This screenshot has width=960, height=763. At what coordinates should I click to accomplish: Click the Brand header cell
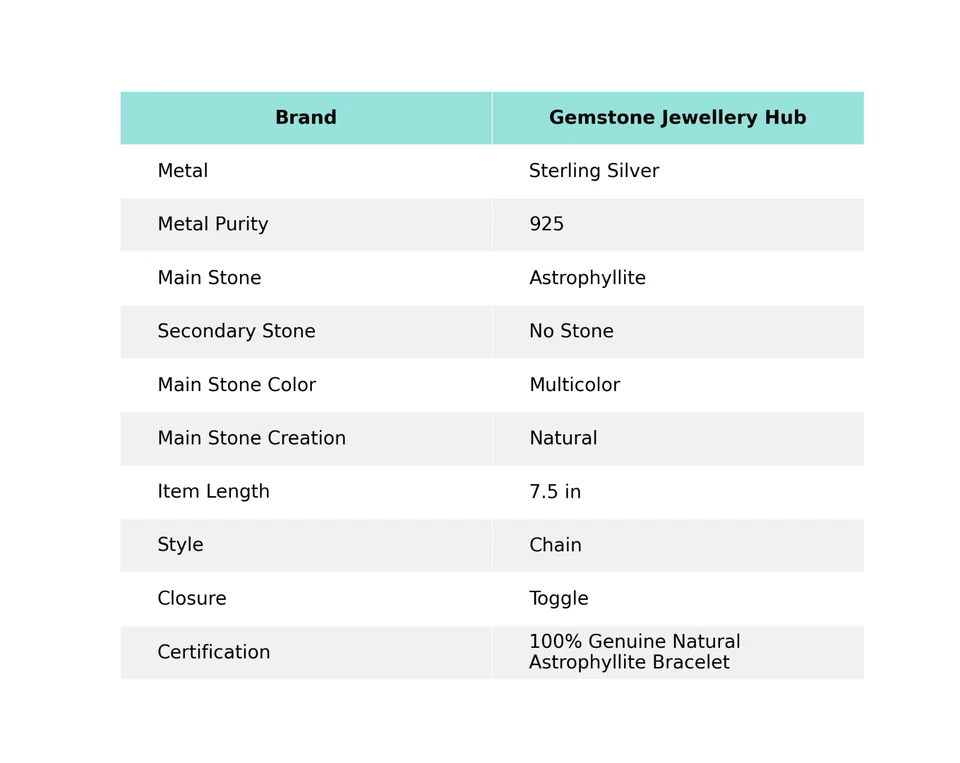(305, 118)
